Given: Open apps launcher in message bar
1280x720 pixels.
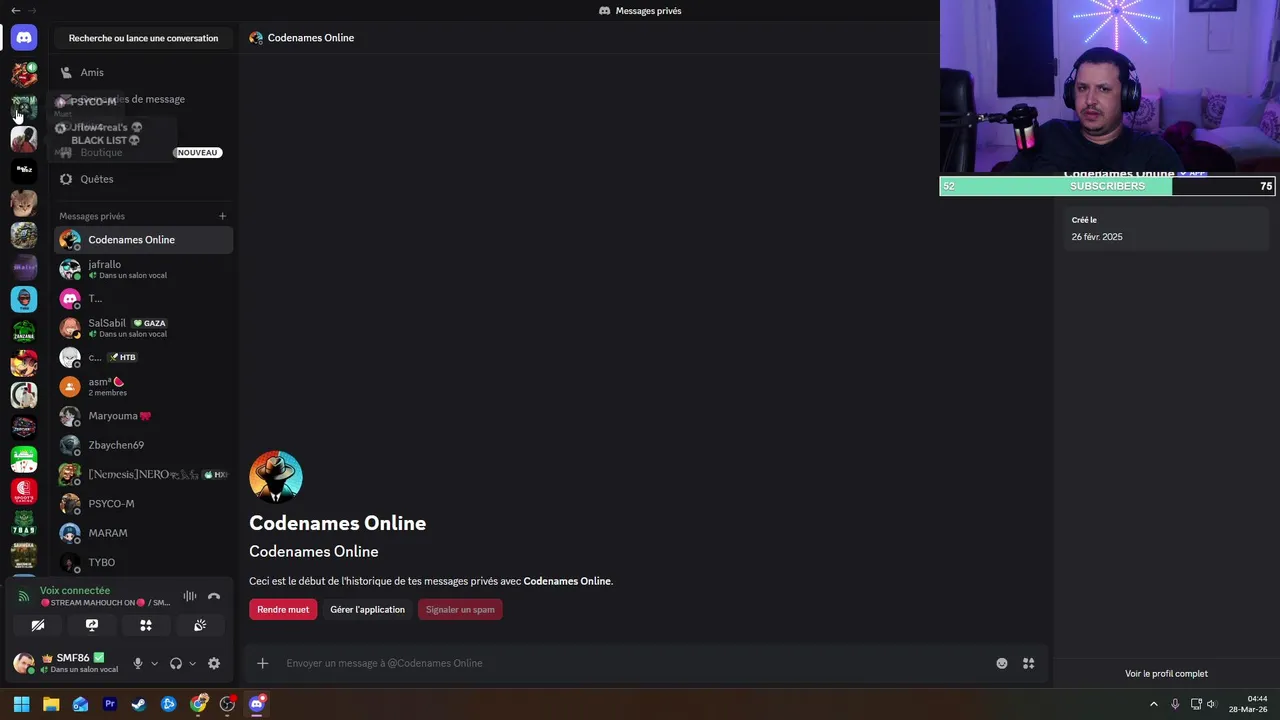Looking at the screenshot, I should pos(1028,663).
